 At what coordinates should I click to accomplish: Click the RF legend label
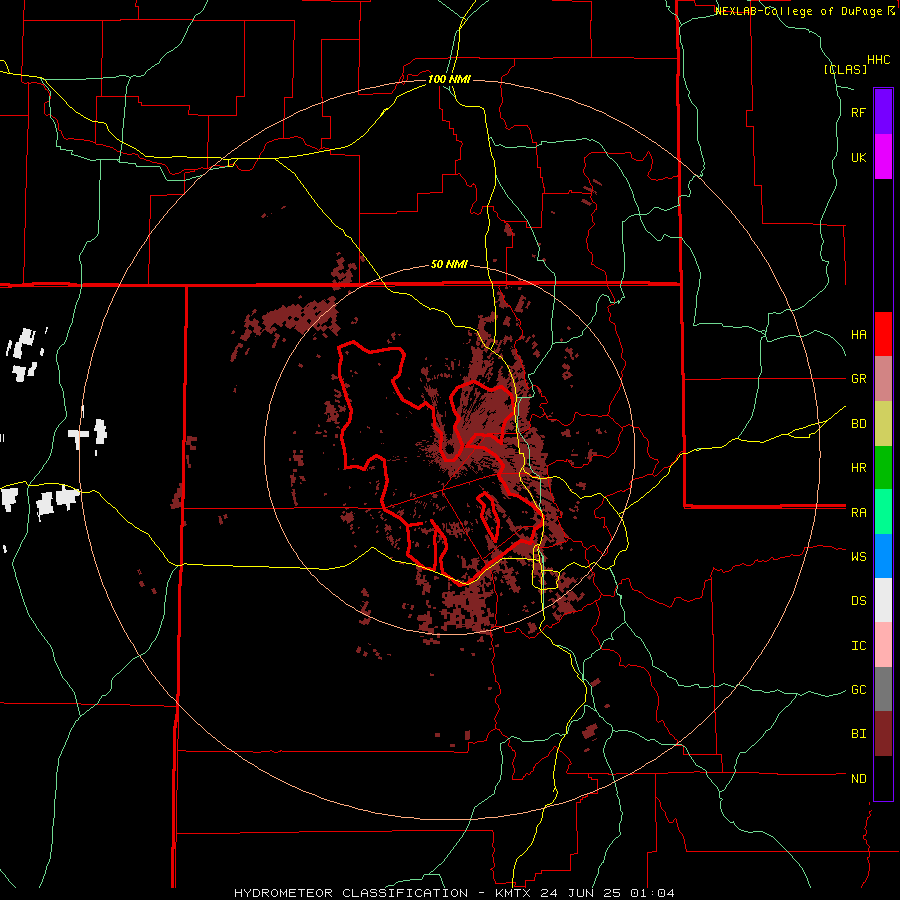(x=858, y=112)
